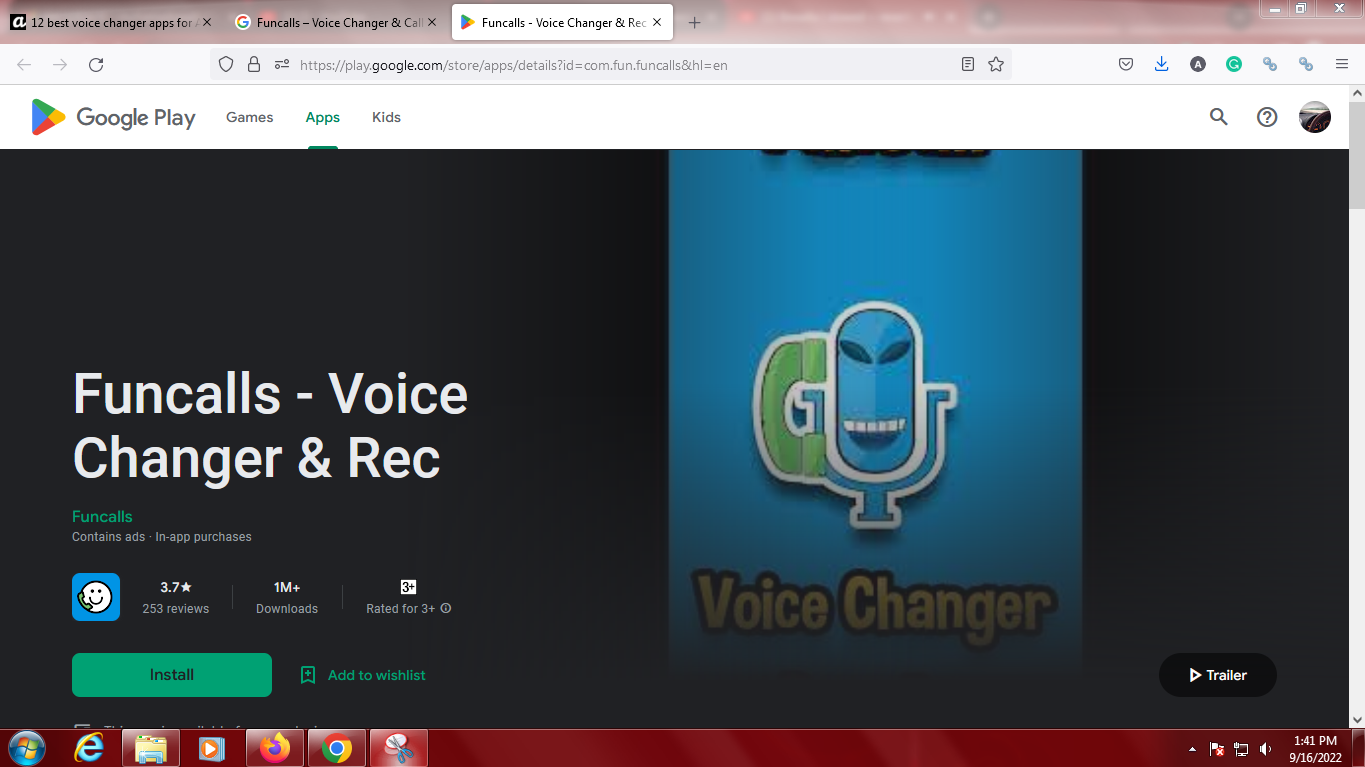Click the page scrollbar up arrow
Viewport: 1365px width, 767px height.
point(1357,93)
